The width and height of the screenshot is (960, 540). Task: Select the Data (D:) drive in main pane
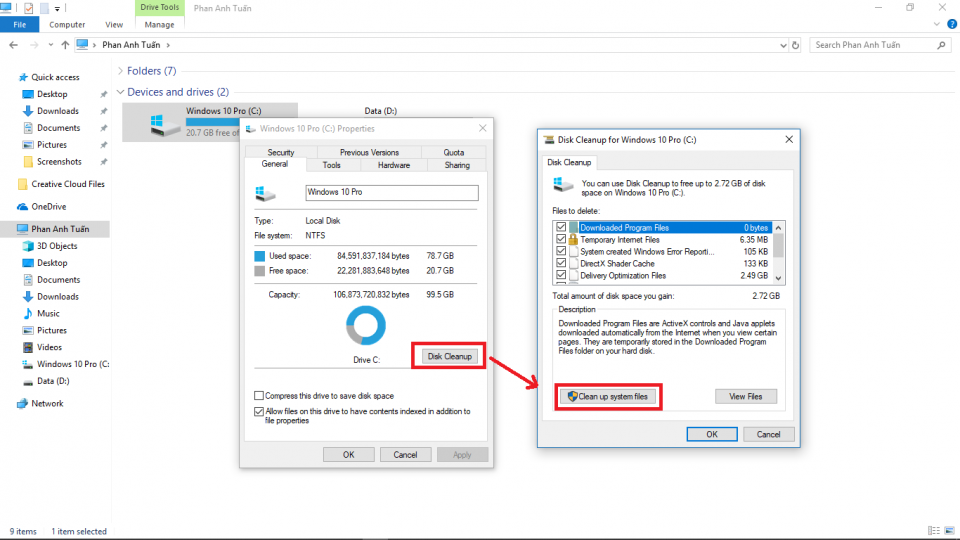click(380, 111)
